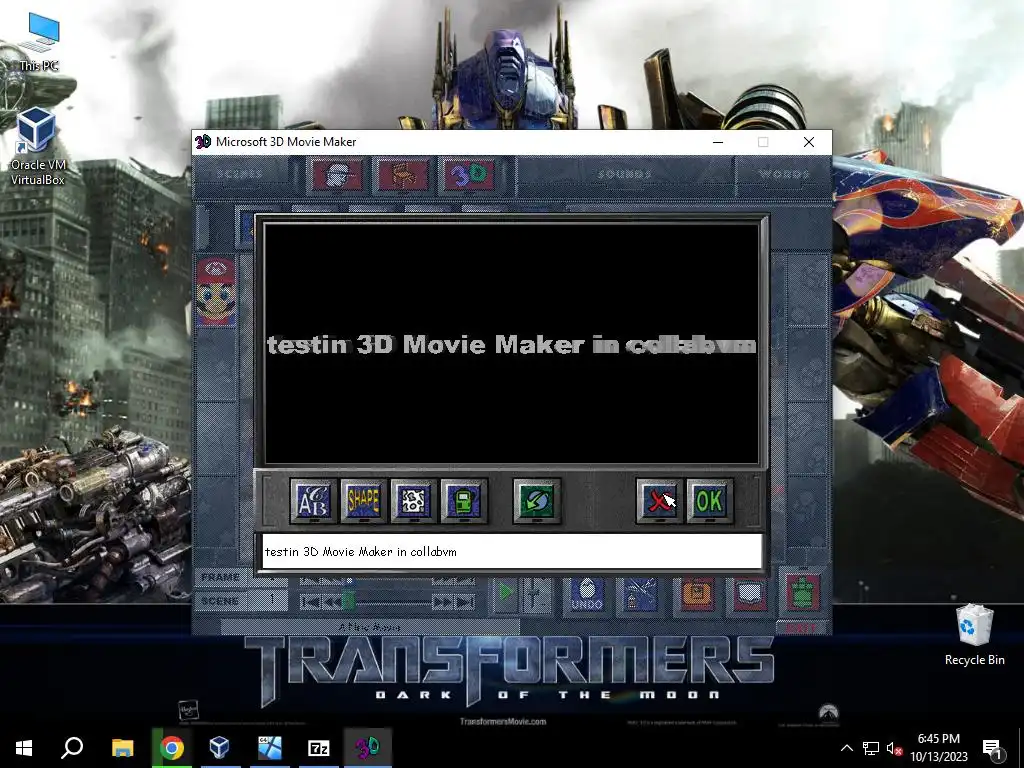Open the scissors cut/copy/paste tools
Screen dimensions: 1024x768
(x=640, y=594)
